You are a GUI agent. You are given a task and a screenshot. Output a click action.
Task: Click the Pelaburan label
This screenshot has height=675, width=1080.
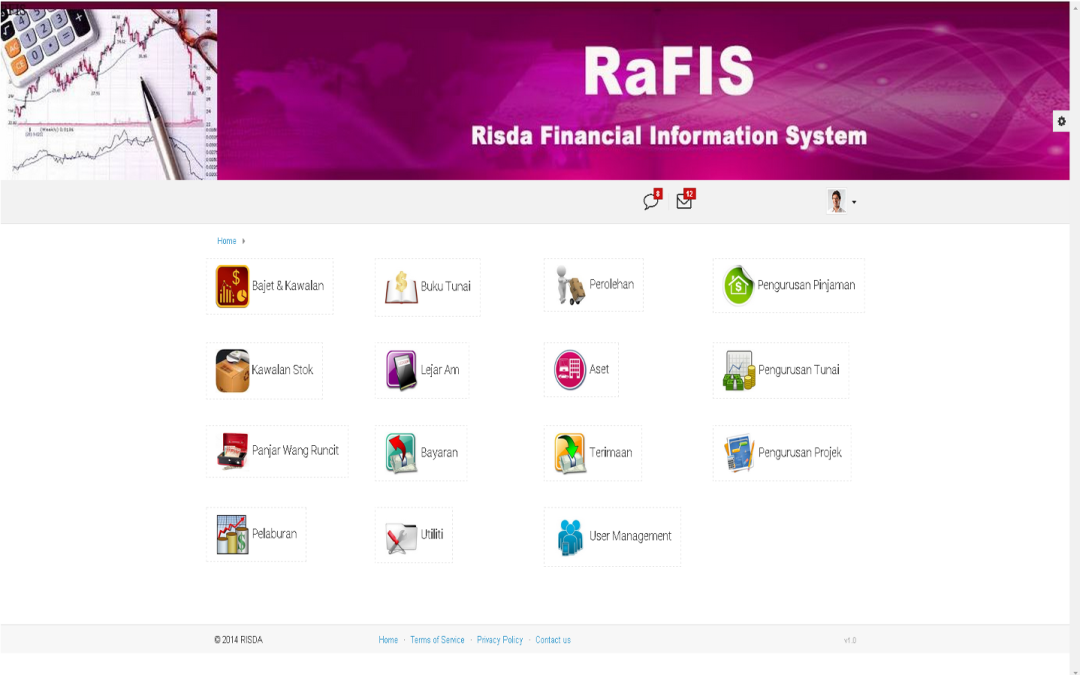[274, 534]
